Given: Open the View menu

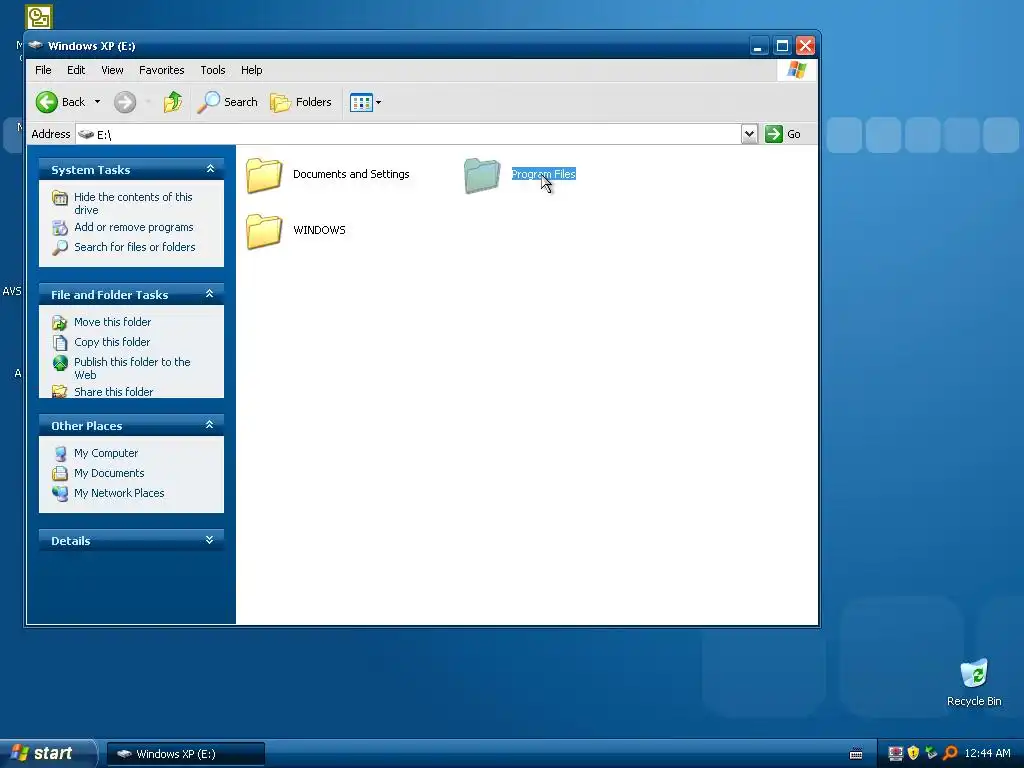Looking at the screenshot, I should point(112,70).
